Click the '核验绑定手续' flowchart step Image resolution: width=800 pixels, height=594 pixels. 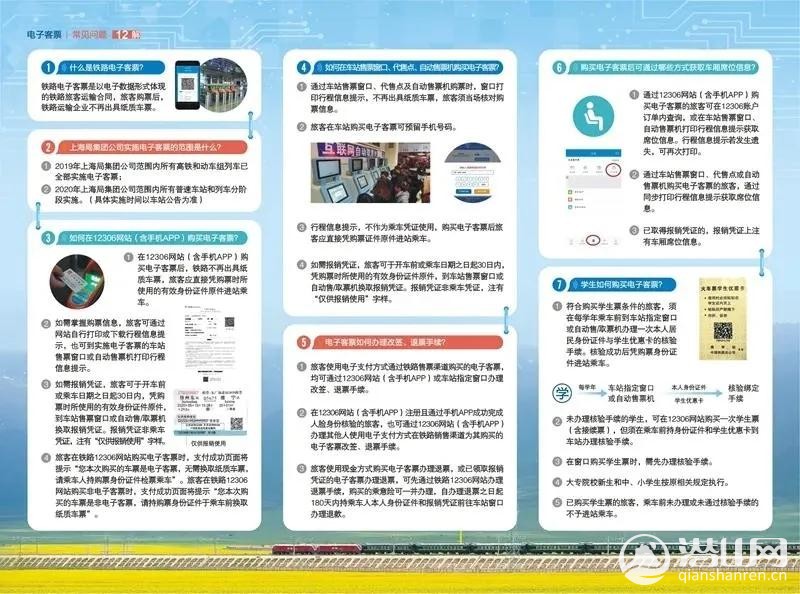pyautogui.click(x=751, y=390)
